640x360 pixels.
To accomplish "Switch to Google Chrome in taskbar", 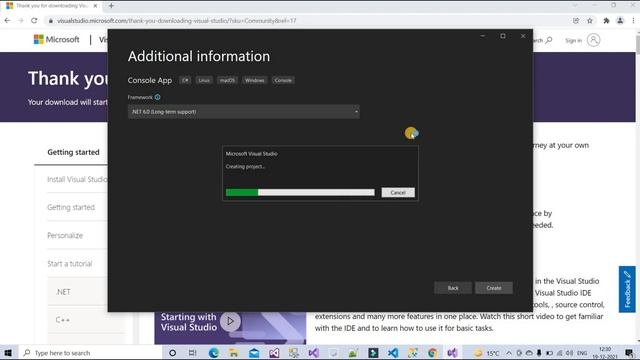I will [x=433, y=353].
